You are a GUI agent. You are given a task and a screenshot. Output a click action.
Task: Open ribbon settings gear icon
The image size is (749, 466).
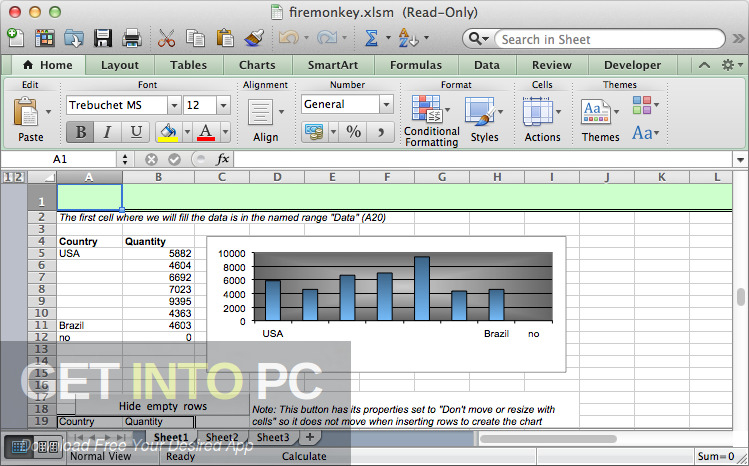(728, 65)
